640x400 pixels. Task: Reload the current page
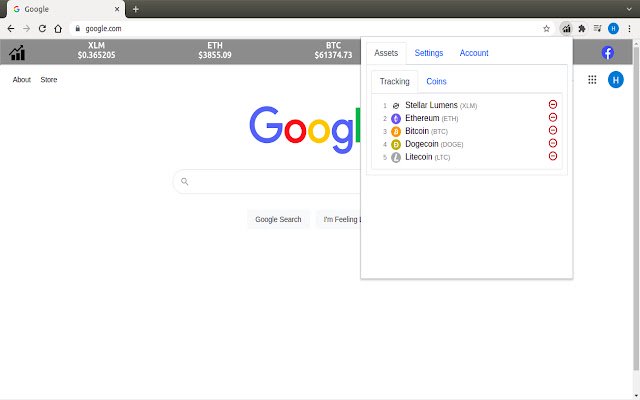42,29
